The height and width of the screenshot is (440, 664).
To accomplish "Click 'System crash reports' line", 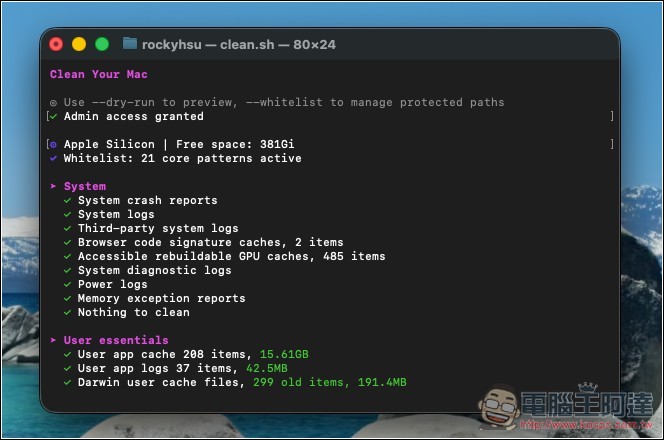I will [x=147, y=200].
